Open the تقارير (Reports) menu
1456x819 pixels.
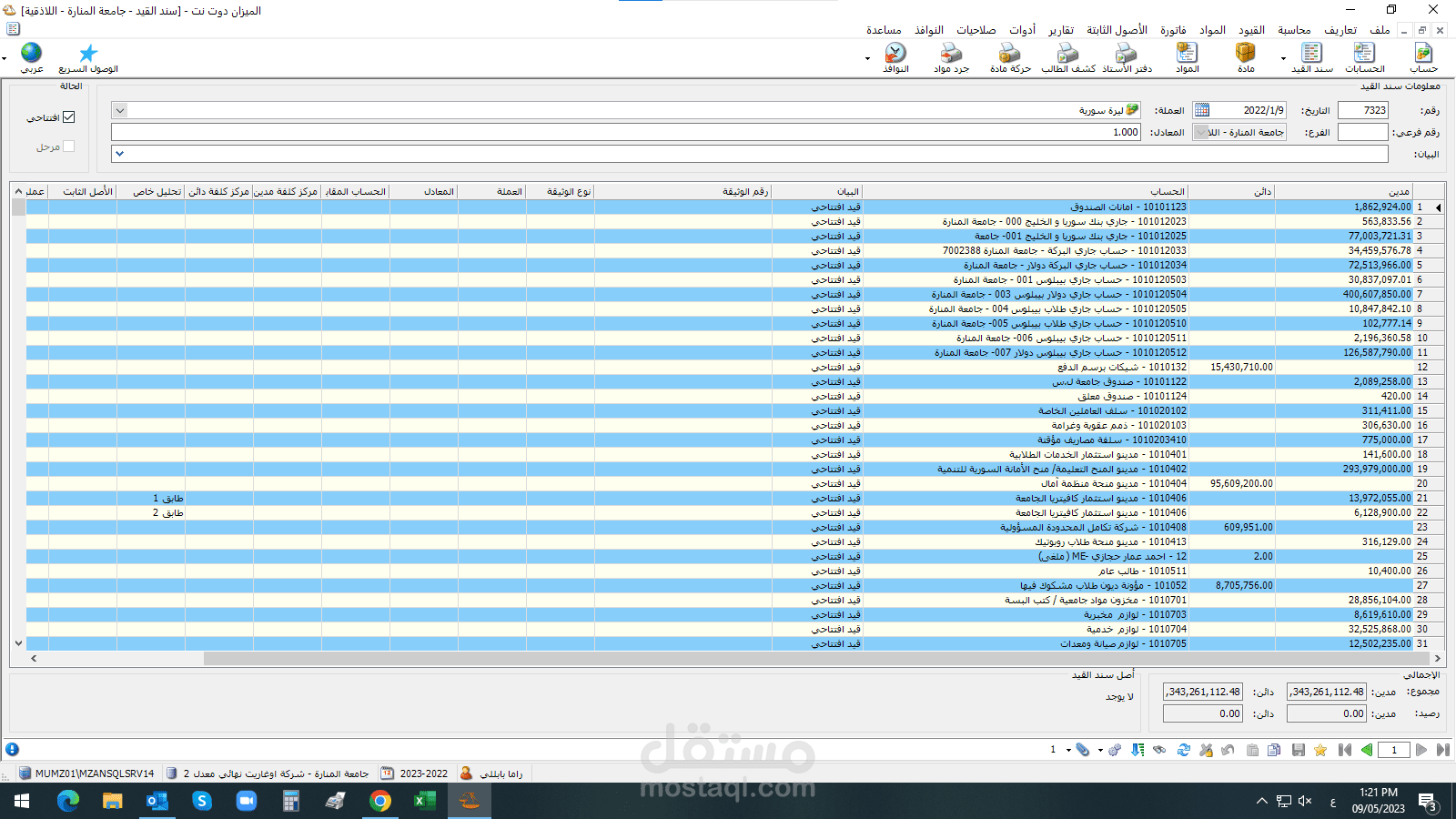tap(1061, 30)
